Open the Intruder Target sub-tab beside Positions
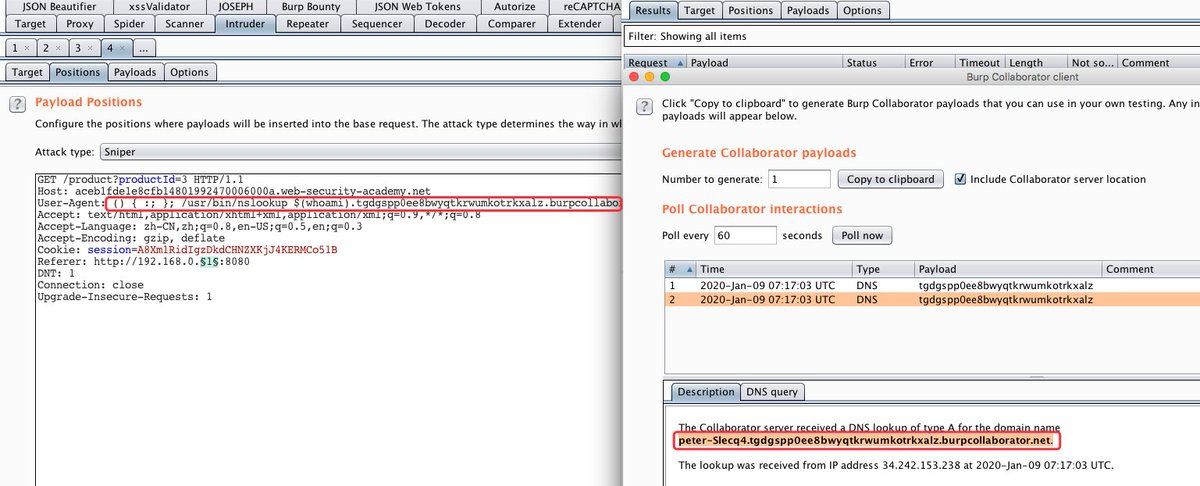 pos(27,72)
